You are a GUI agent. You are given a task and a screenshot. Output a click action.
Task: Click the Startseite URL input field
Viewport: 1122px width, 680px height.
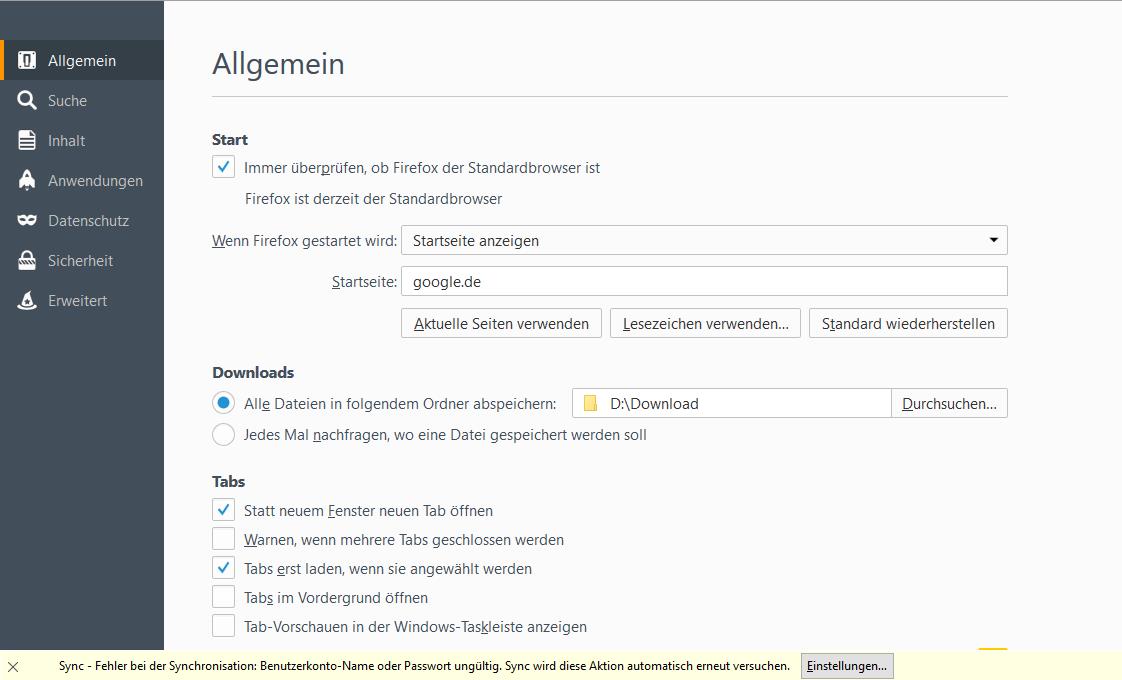[x=703, y=281]
